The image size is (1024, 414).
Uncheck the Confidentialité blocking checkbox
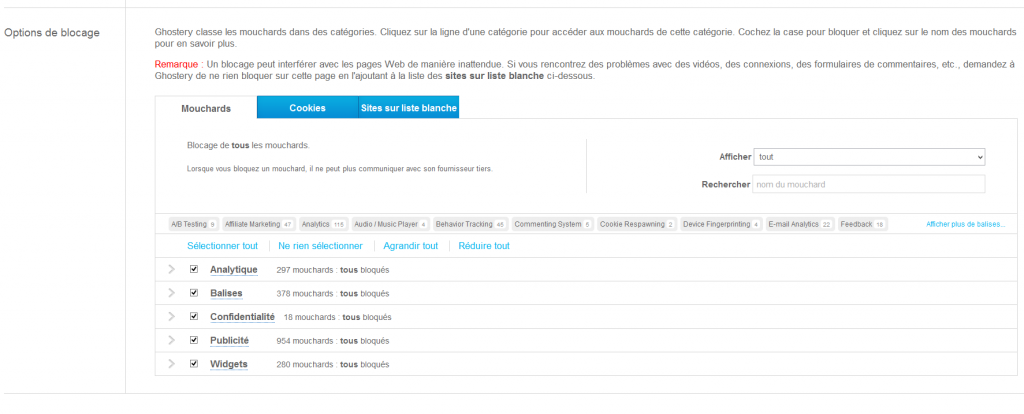194,316
